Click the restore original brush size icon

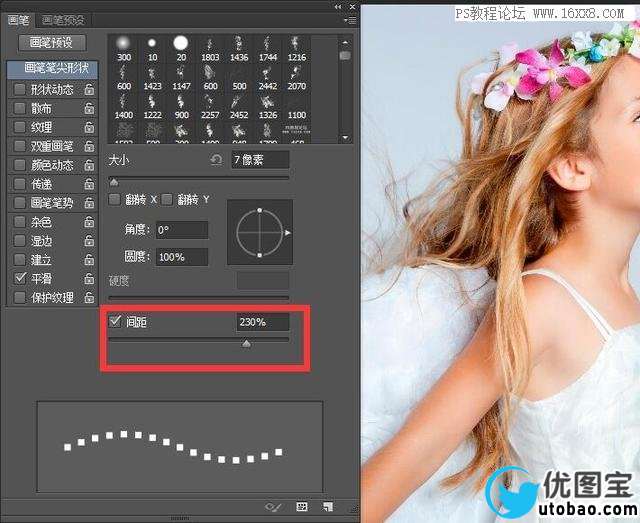coord(216,160)
